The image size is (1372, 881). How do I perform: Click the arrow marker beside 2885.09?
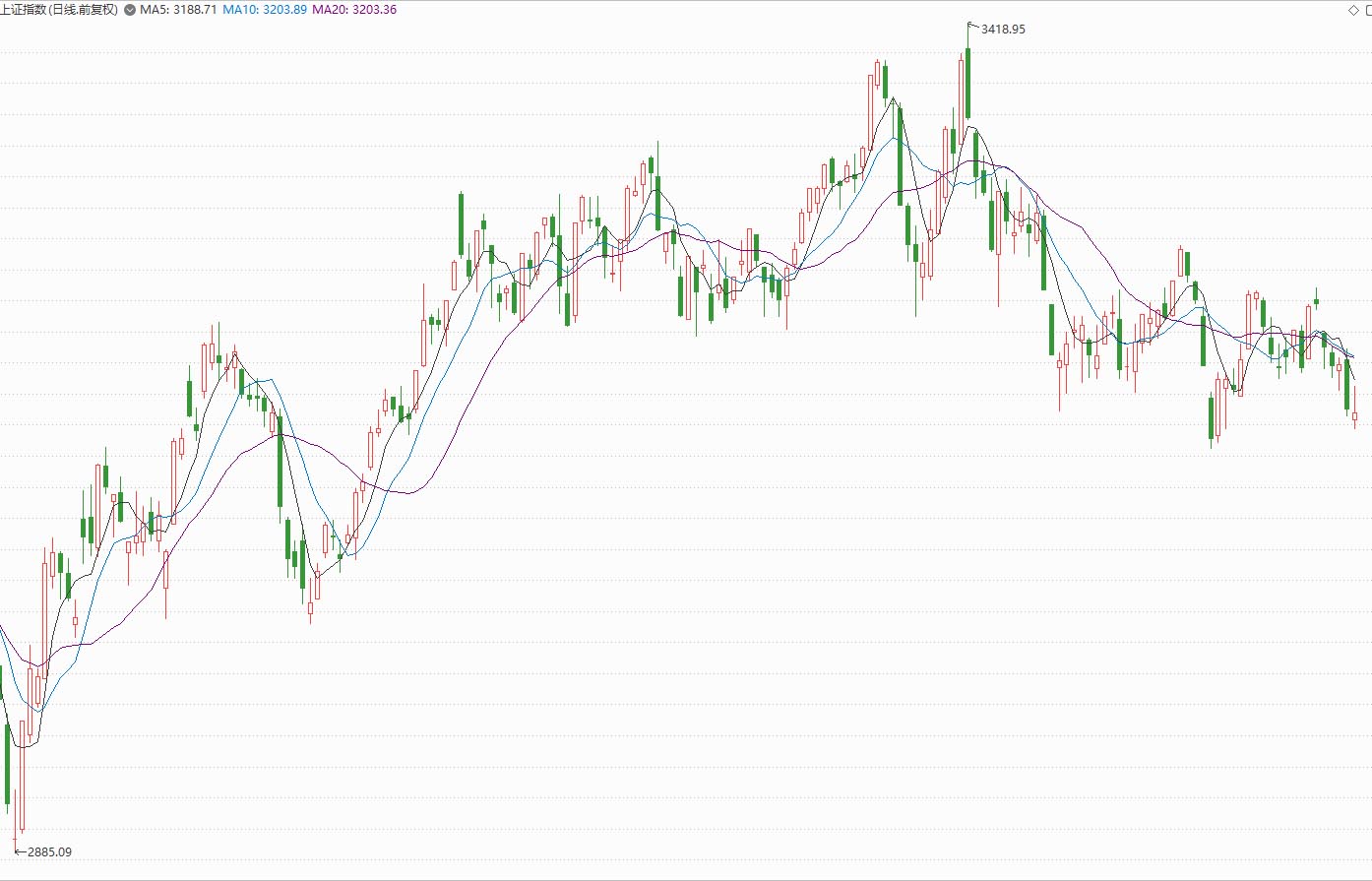pyautogui.click(x=20, y=851)
